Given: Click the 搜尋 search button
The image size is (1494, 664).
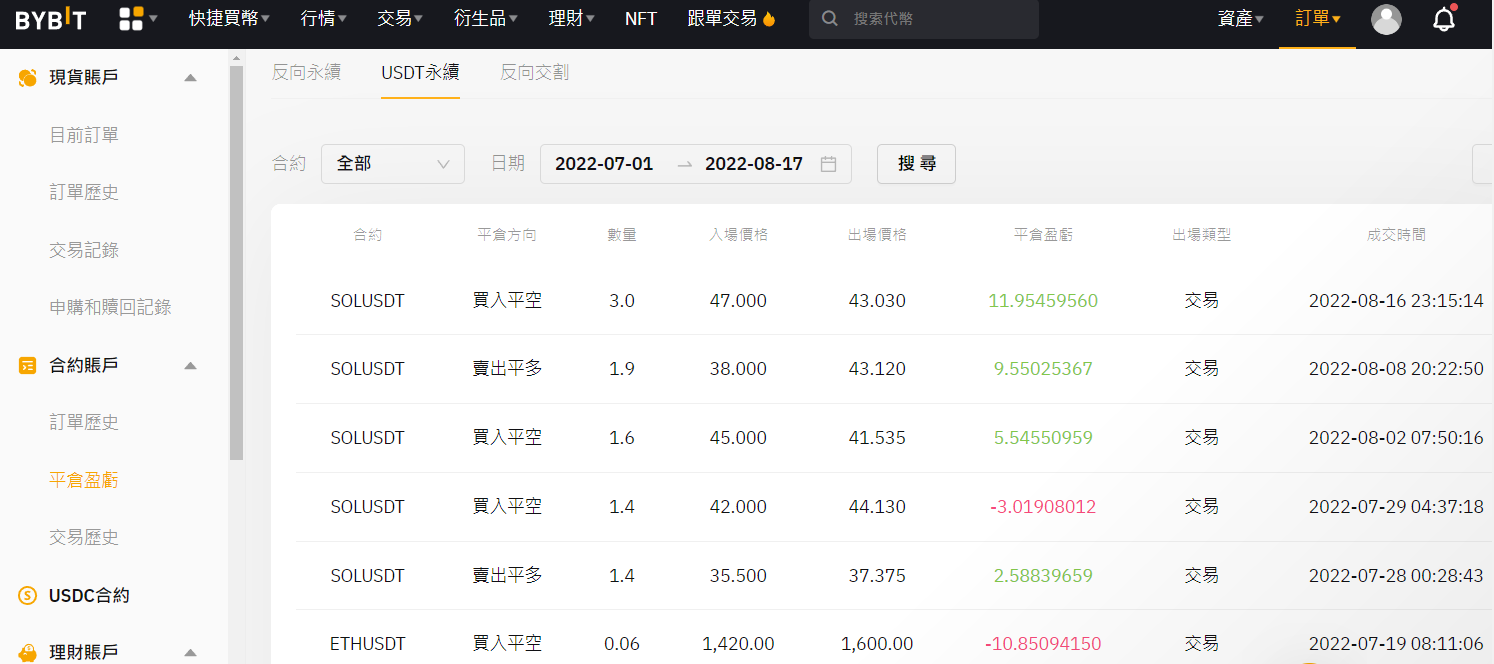Looking at the screenshot, I should 916,164.
